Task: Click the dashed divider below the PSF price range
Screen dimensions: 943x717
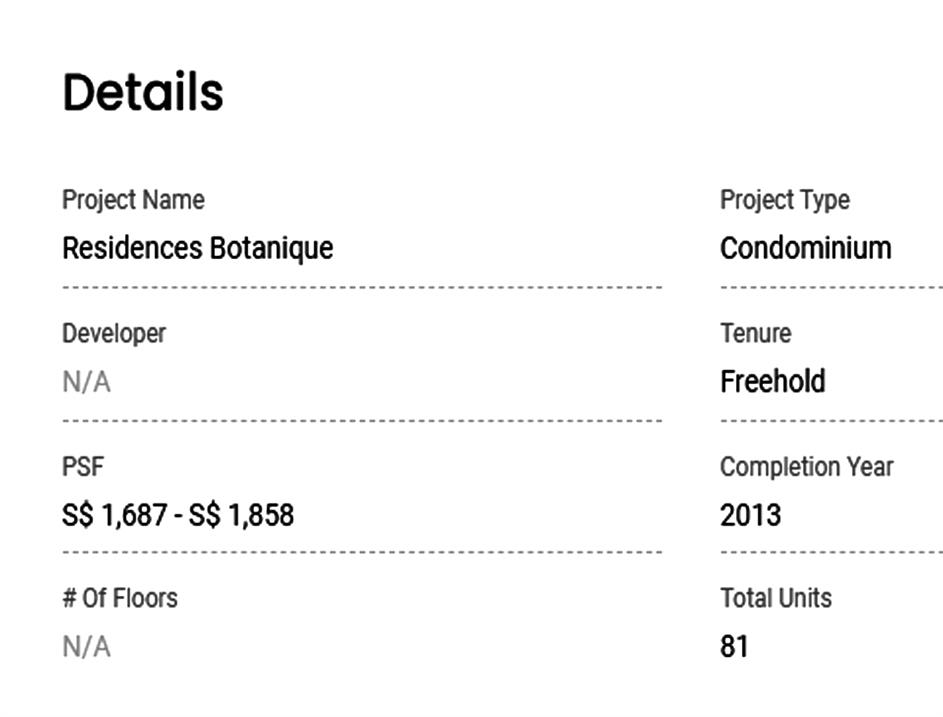Action: [362, 551]
